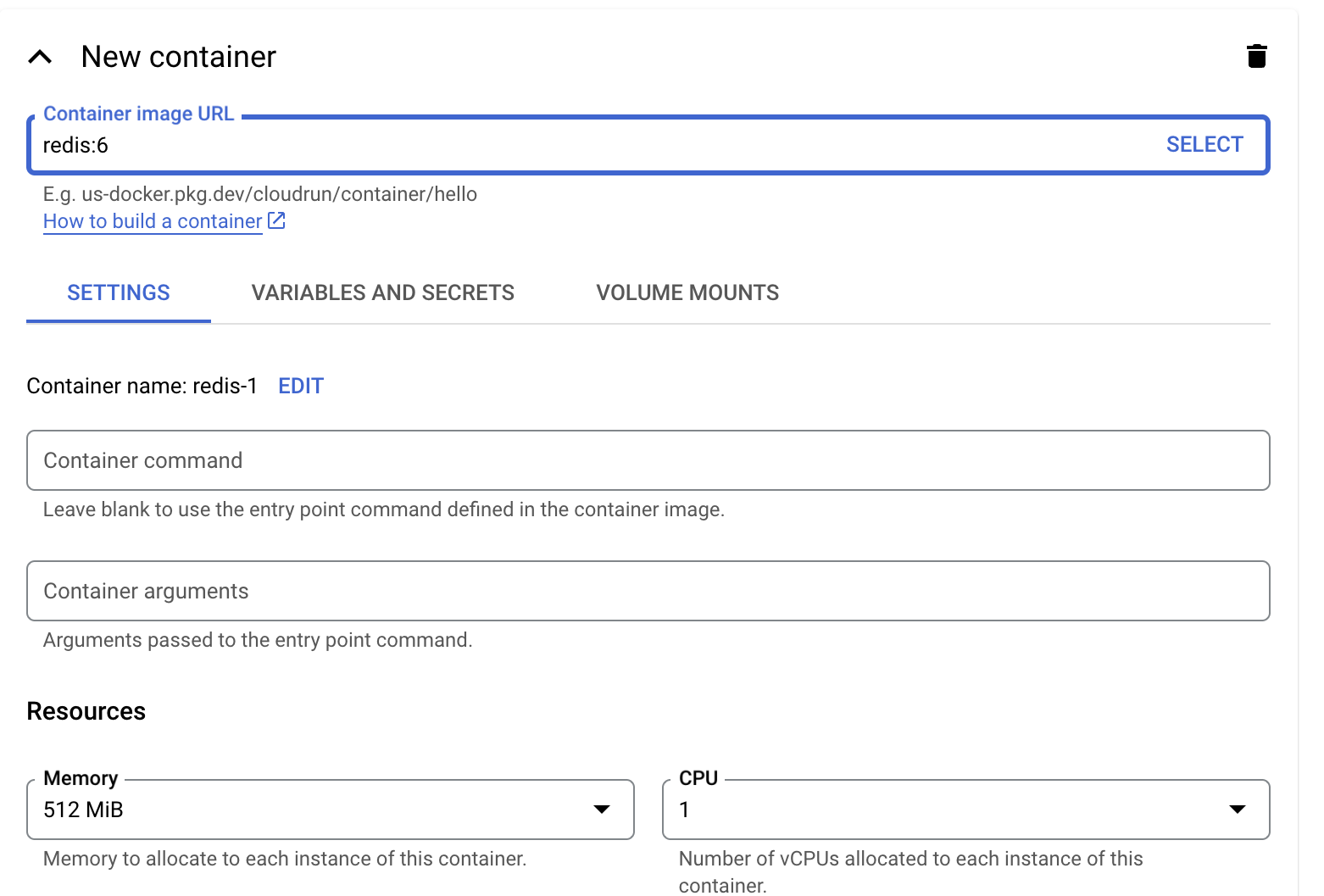Viewport: 1324px width, 896px height.
Task: Select the Settings tab
Action: (119, 292)
